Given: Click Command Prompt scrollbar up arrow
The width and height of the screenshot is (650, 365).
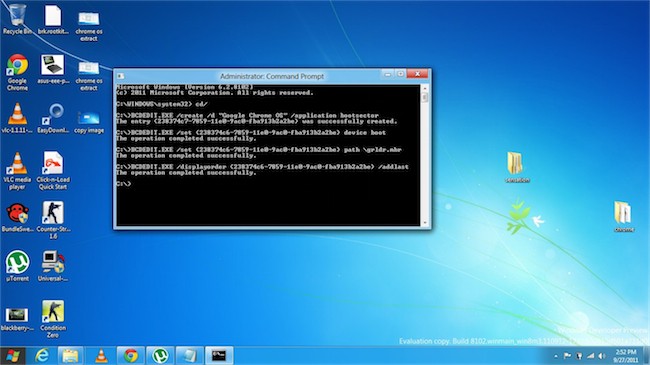Looking at the screenshot, I should click(424, 88).
